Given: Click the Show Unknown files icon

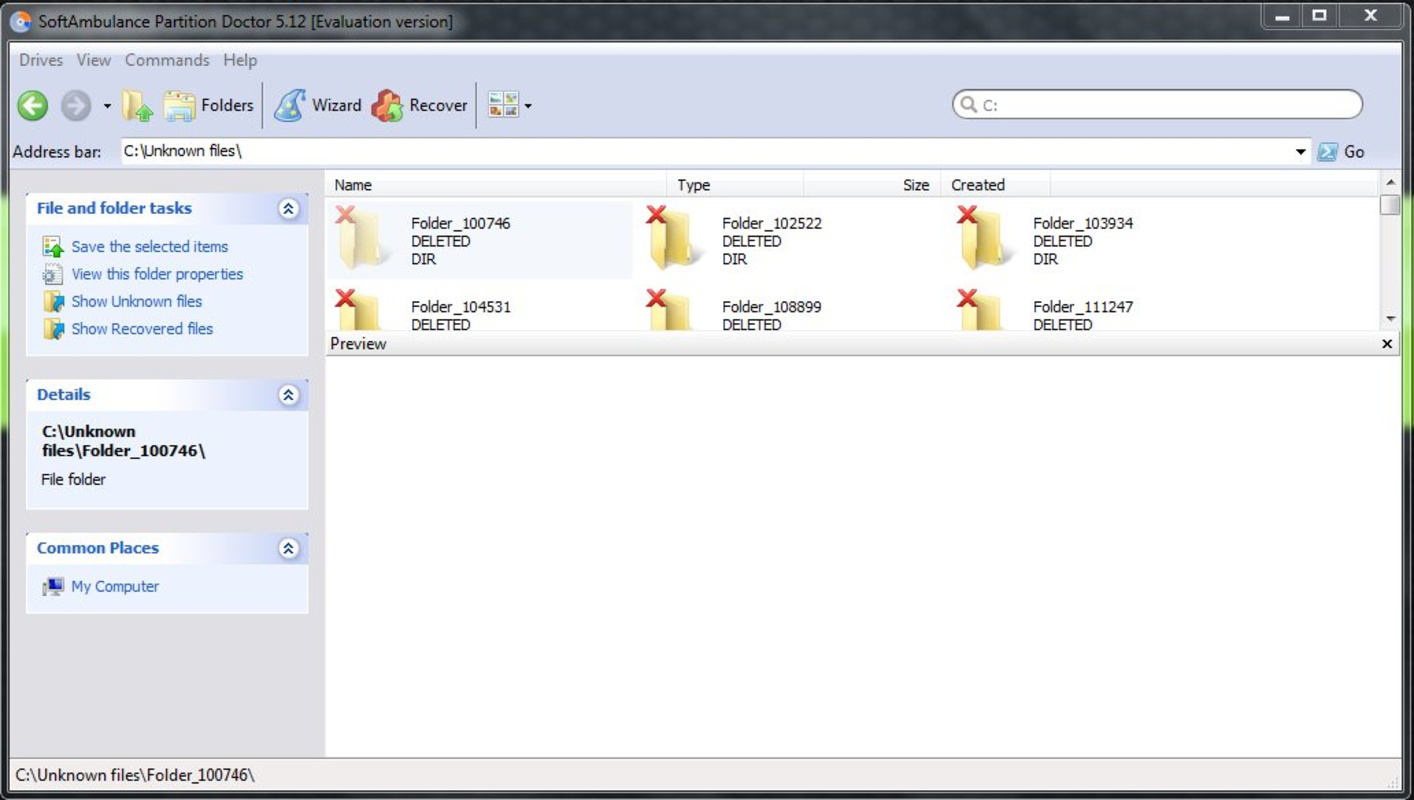Looking at the screenshot, I should click(53, 301).
